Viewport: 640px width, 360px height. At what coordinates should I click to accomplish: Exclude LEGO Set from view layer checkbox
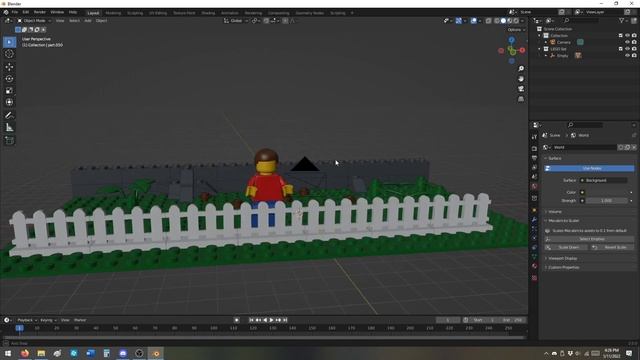(x=620, y=49)
